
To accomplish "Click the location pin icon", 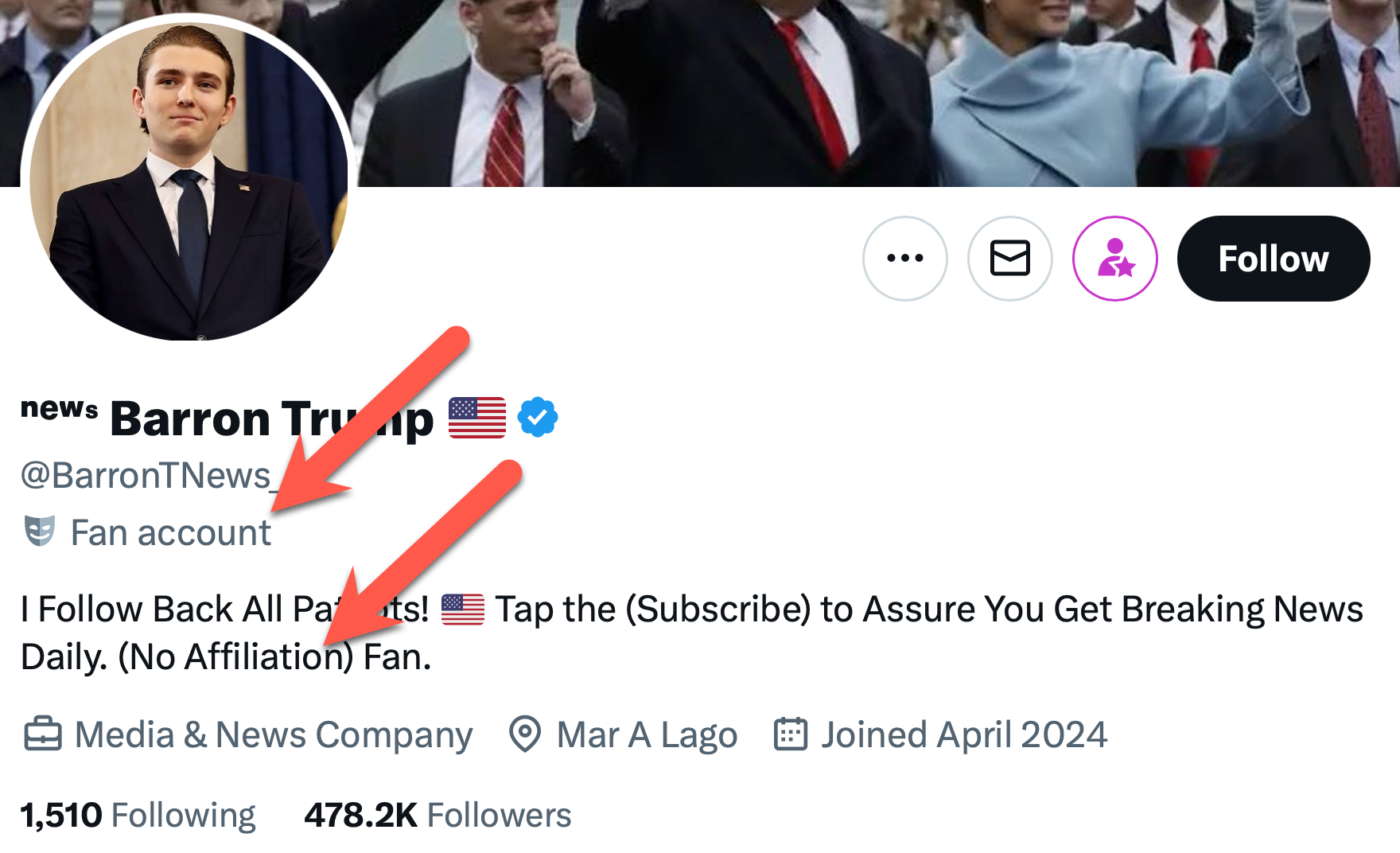I will click(x=524, y=734).
